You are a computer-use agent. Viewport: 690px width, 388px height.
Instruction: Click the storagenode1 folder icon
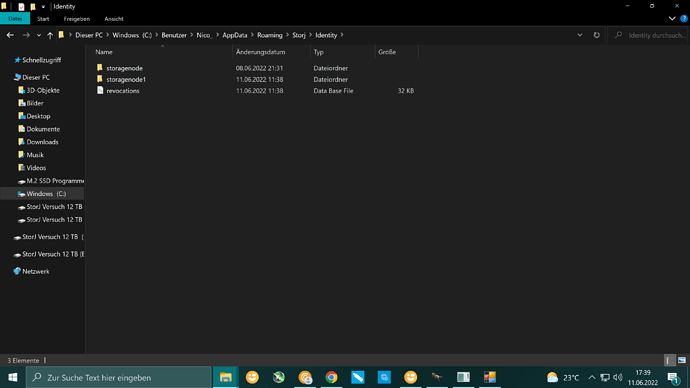tap(100, 79)
